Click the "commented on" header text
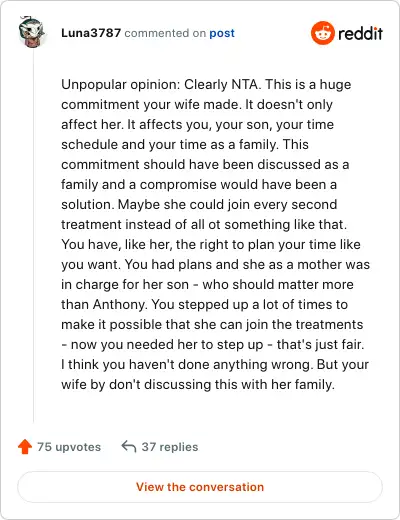This screenshot has width=400, height=520. tap(165, 33)
